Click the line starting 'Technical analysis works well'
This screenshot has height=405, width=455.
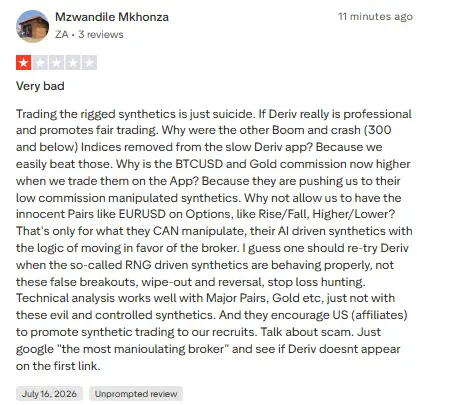tap(205, 298)
